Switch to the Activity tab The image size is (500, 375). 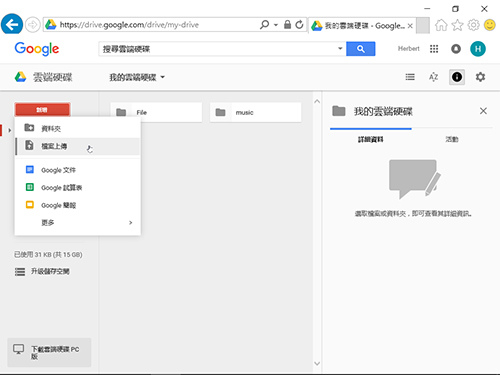click(x=452, y=139)
